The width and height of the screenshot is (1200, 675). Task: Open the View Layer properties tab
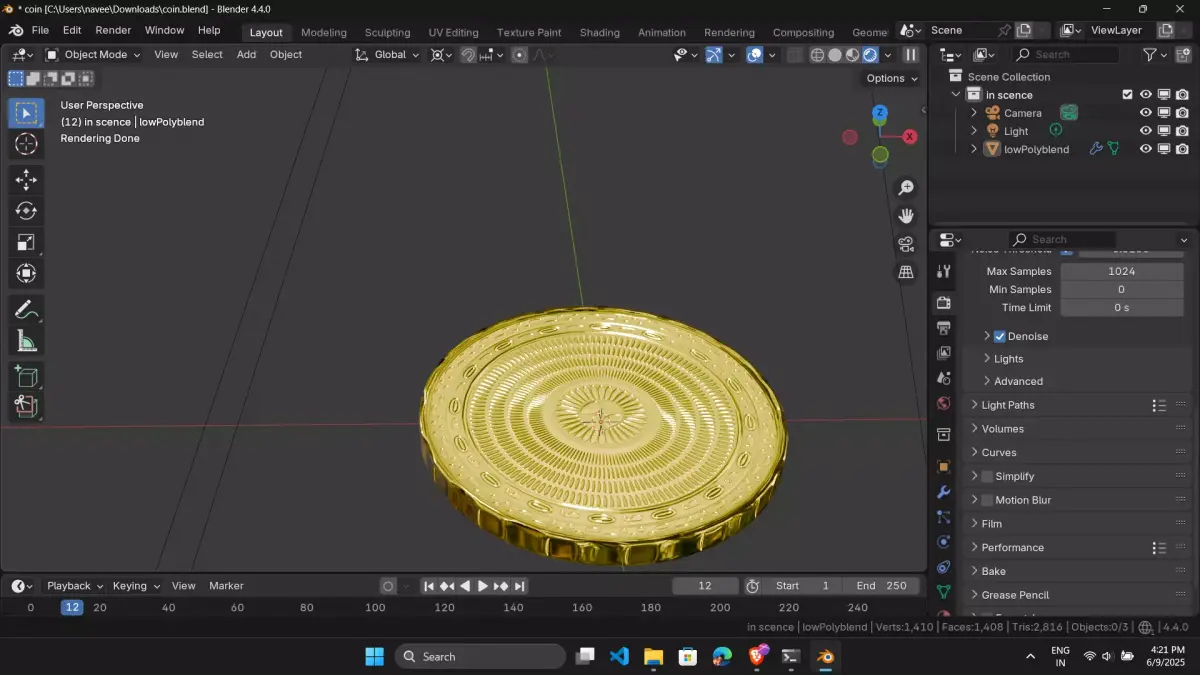click(x=944, y=353)
